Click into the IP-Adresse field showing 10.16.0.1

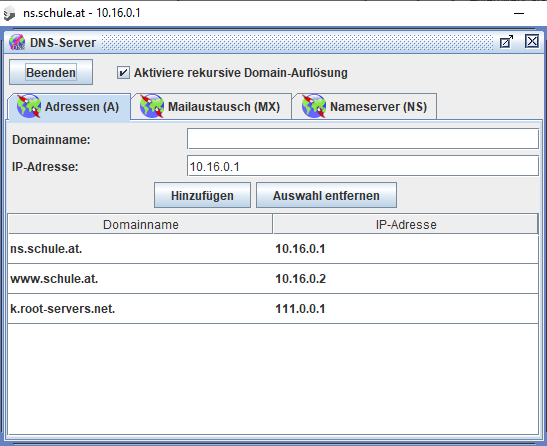pyautogui.click(x=363, y=166)
